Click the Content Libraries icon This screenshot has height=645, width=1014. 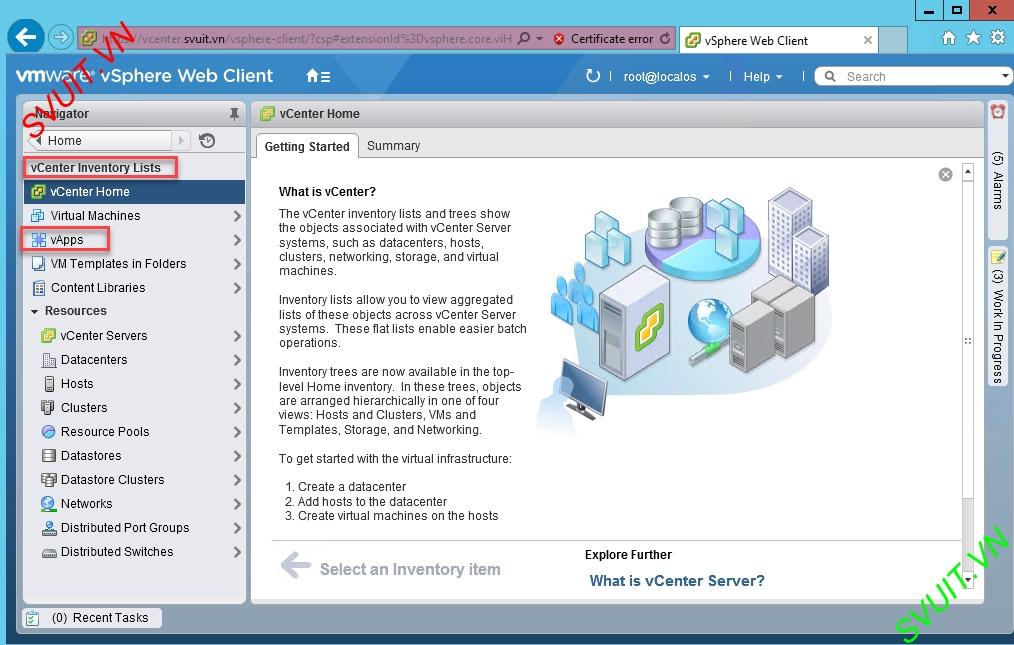[x=39, y=288]
